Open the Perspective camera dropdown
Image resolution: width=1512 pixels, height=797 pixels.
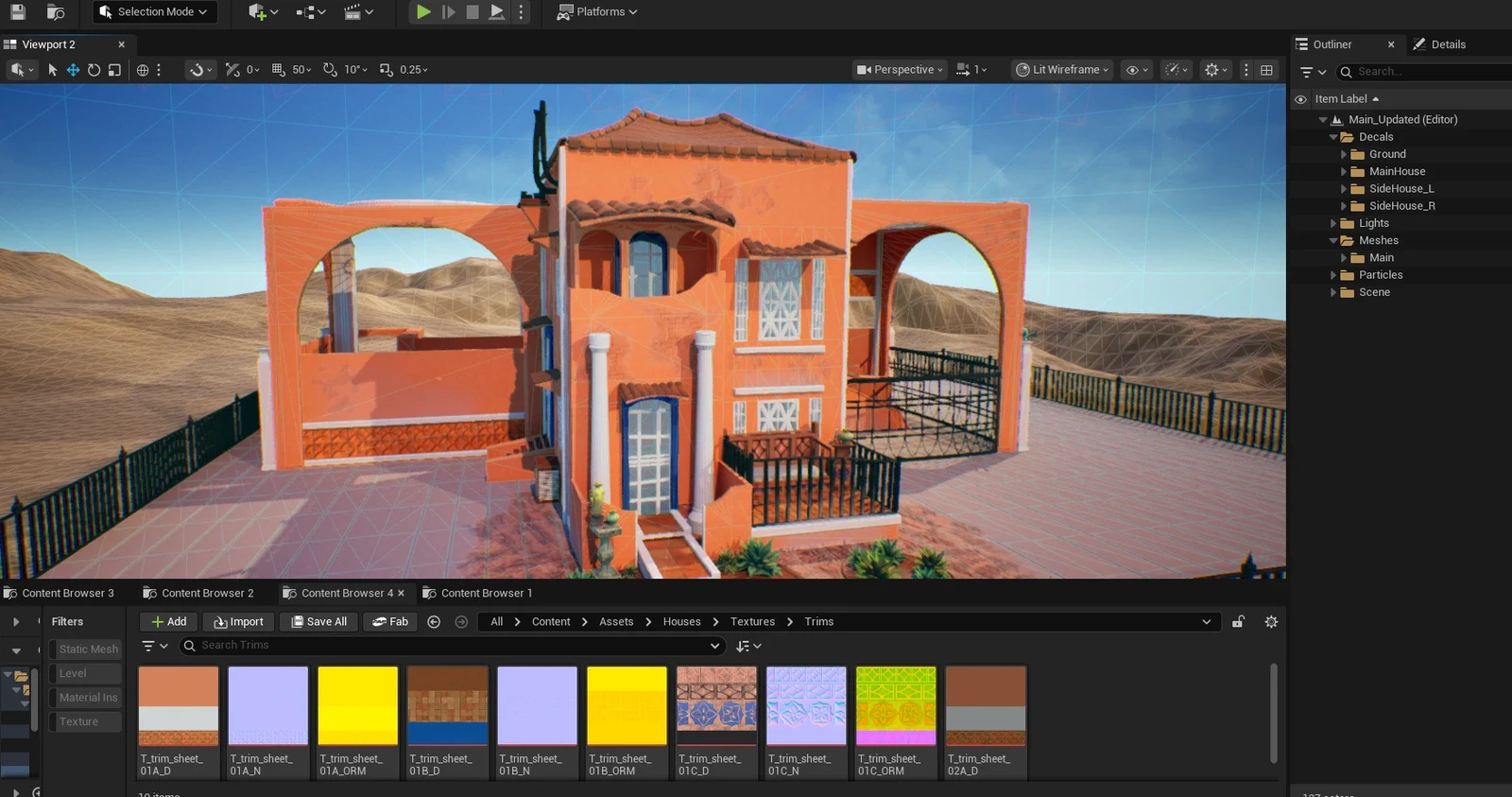(900, 70)
